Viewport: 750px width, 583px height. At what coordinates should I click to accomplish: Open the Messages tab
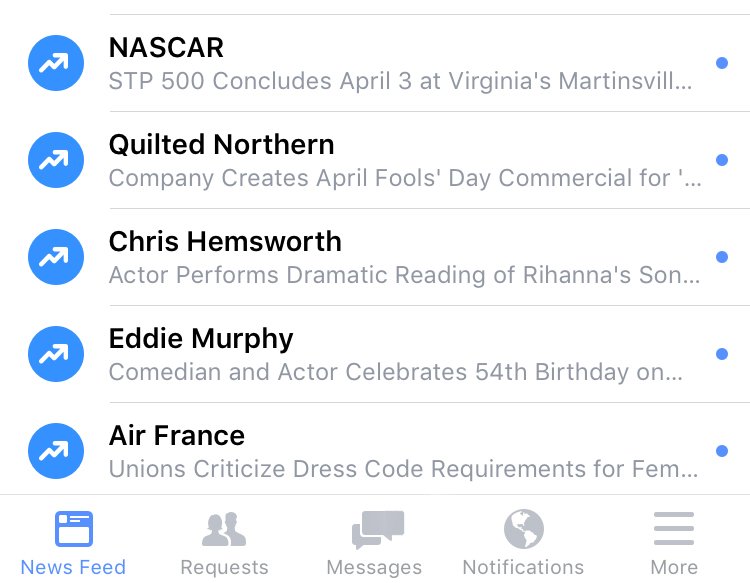[x=375, y=542]
